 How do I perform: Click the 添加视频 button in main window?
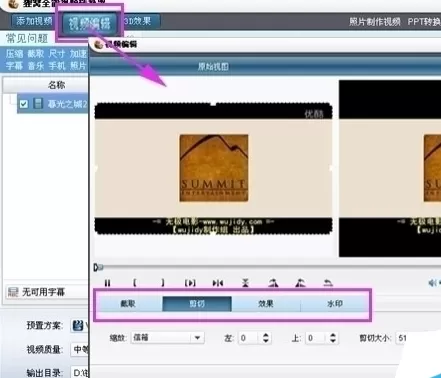pyautogui.click(x=34, y=21)
